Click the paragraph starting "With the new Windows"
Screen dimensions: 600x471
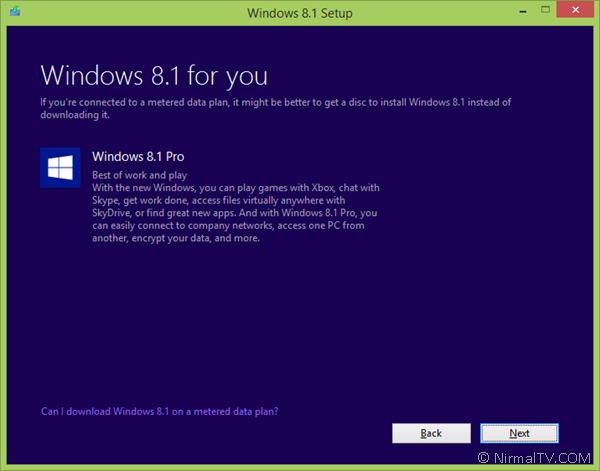(236, 213)
